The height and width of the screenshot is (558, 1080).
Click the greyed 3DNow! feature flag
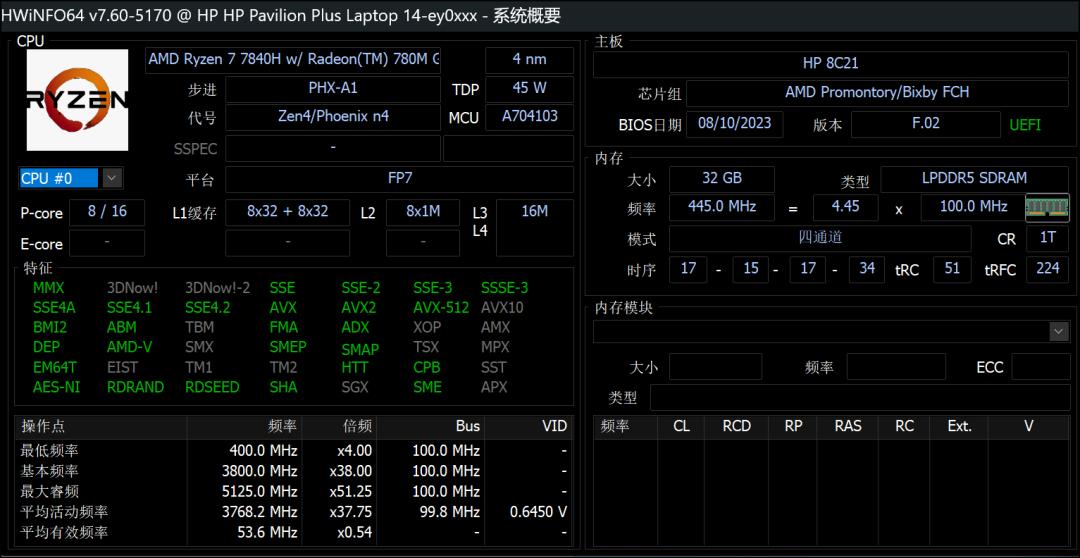pos(132,288)
